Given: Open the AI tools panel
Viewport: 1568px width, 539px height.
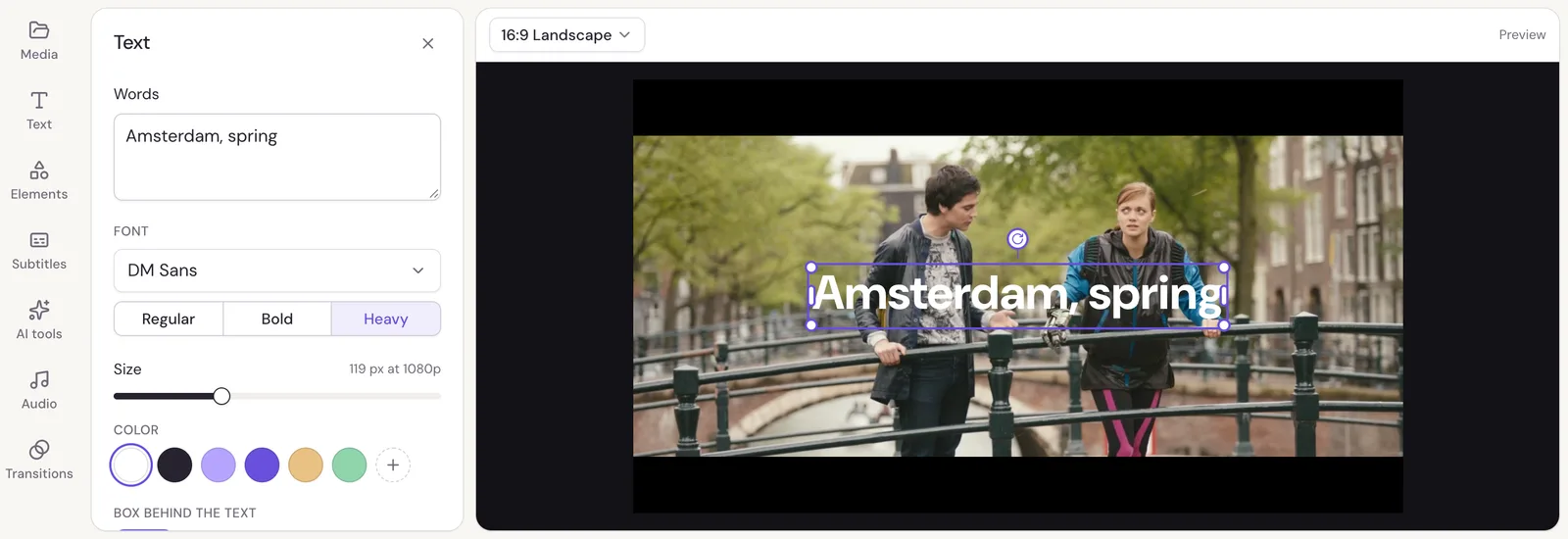Looking at the screenshot, I should 39,320.
